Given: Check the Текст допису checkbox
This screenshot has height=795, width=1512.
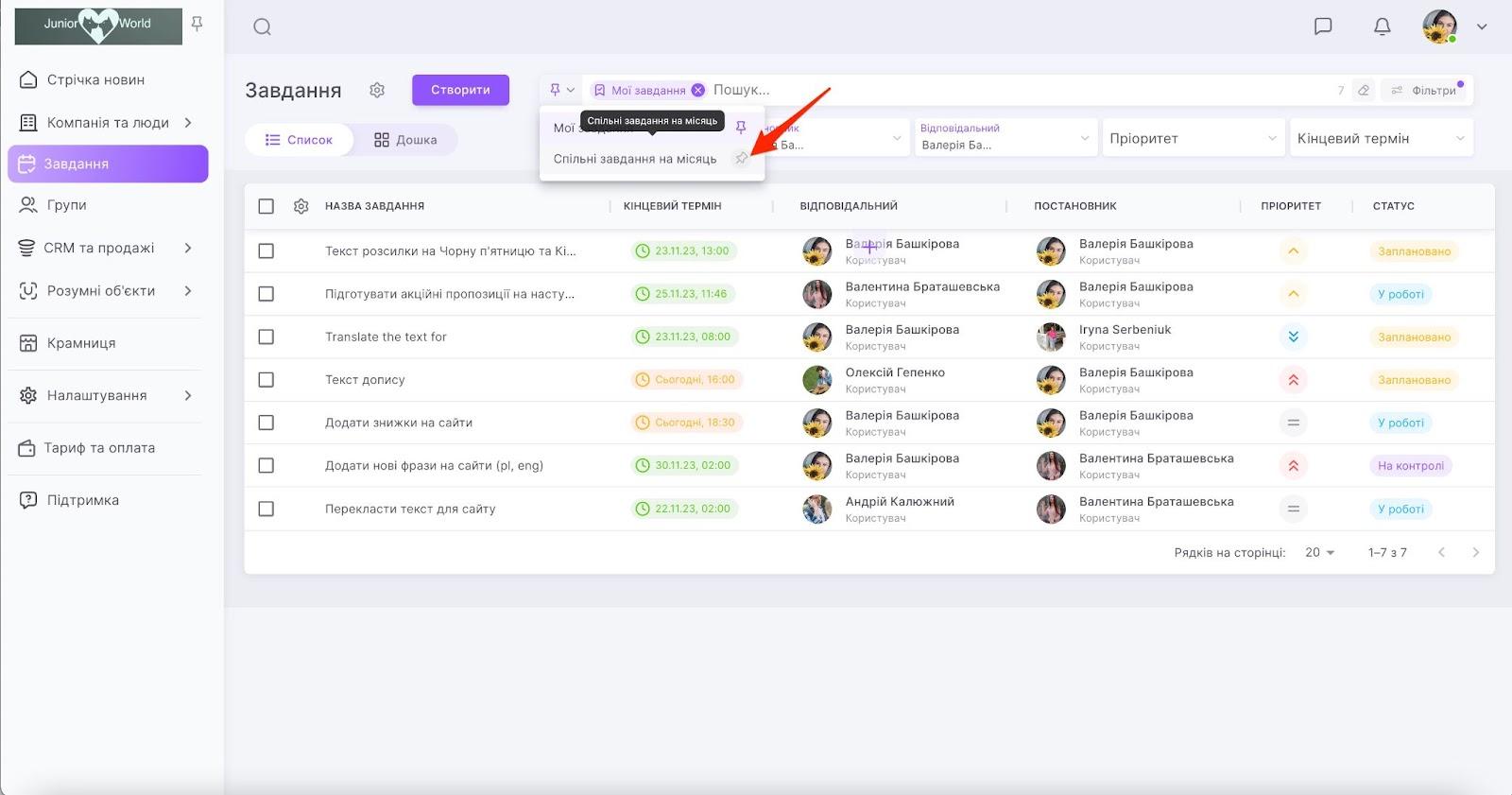Looking at the screenshot, I should coord(266,380).
